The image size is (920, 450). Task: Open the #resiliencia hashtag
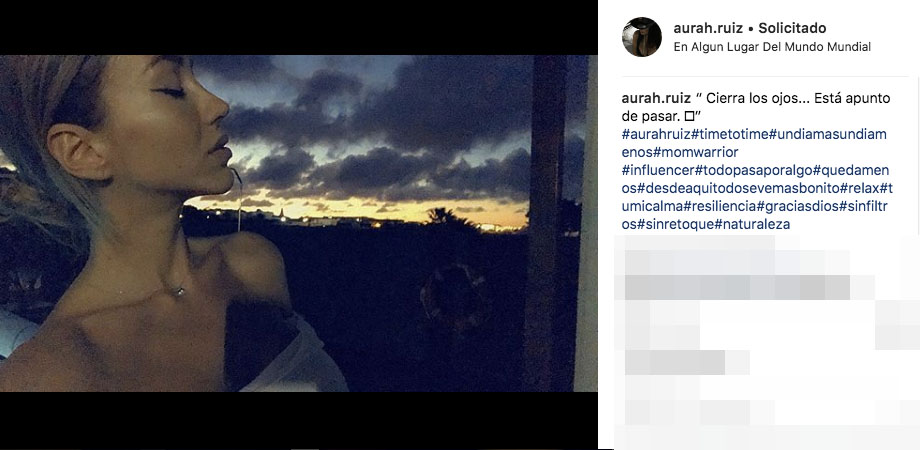pos(716,206)
